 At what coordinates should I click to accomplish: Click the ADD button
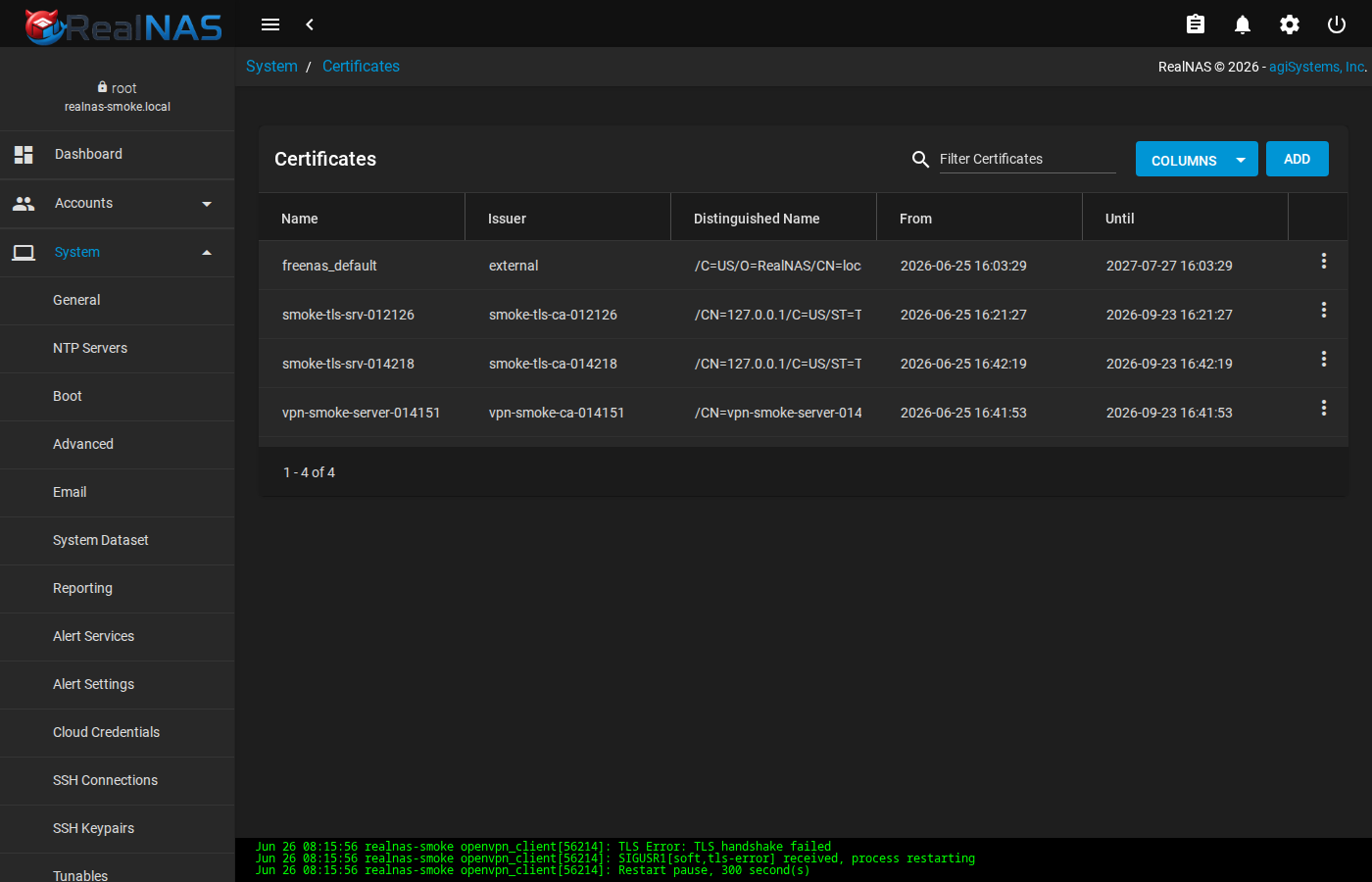click(x=1297, y=159)
